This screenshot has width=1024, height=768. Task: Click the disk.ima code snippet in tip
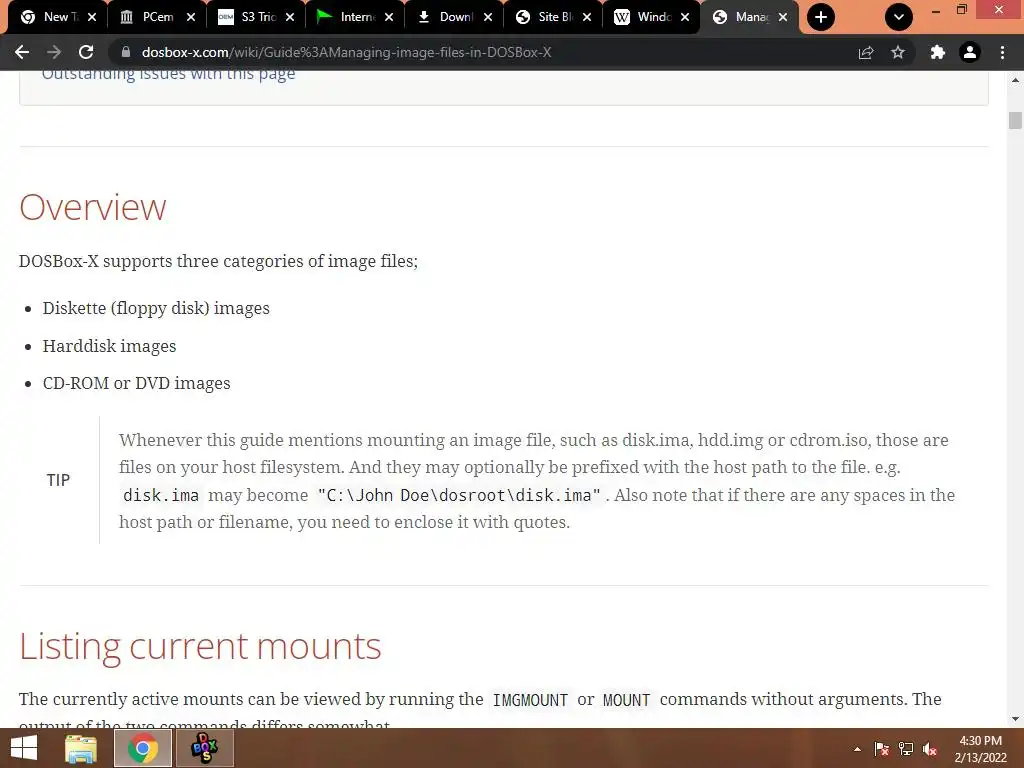(161, 495)
